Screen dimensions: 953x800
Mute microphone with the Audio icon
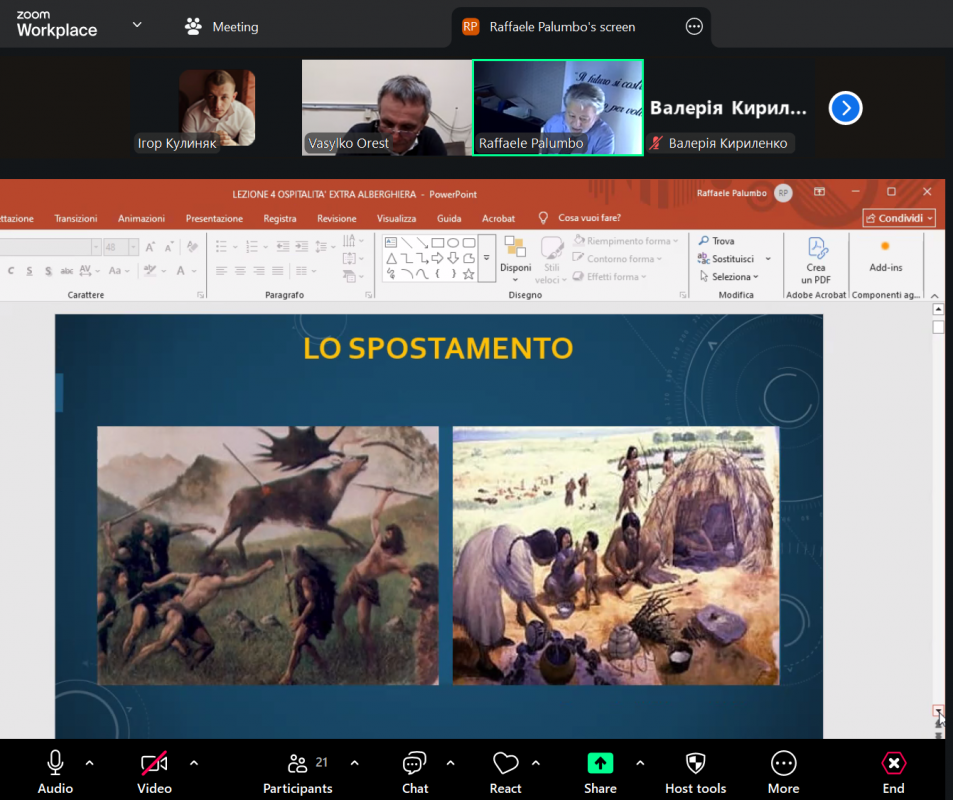55,764
